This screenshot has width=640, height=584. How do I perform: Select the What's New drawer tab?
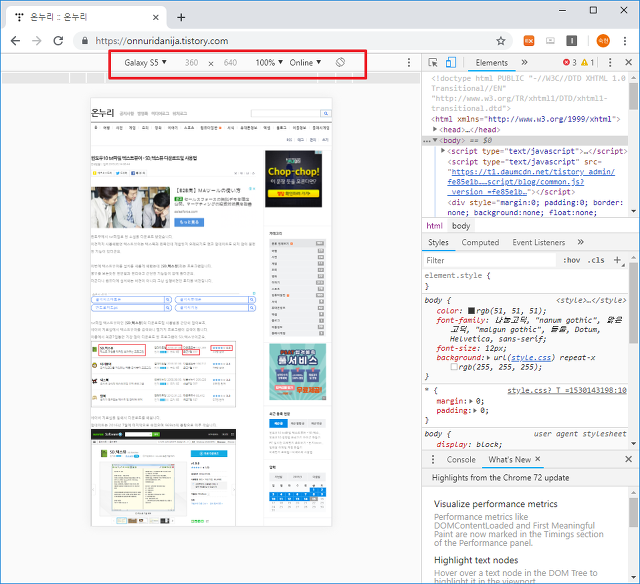point(509,460)
